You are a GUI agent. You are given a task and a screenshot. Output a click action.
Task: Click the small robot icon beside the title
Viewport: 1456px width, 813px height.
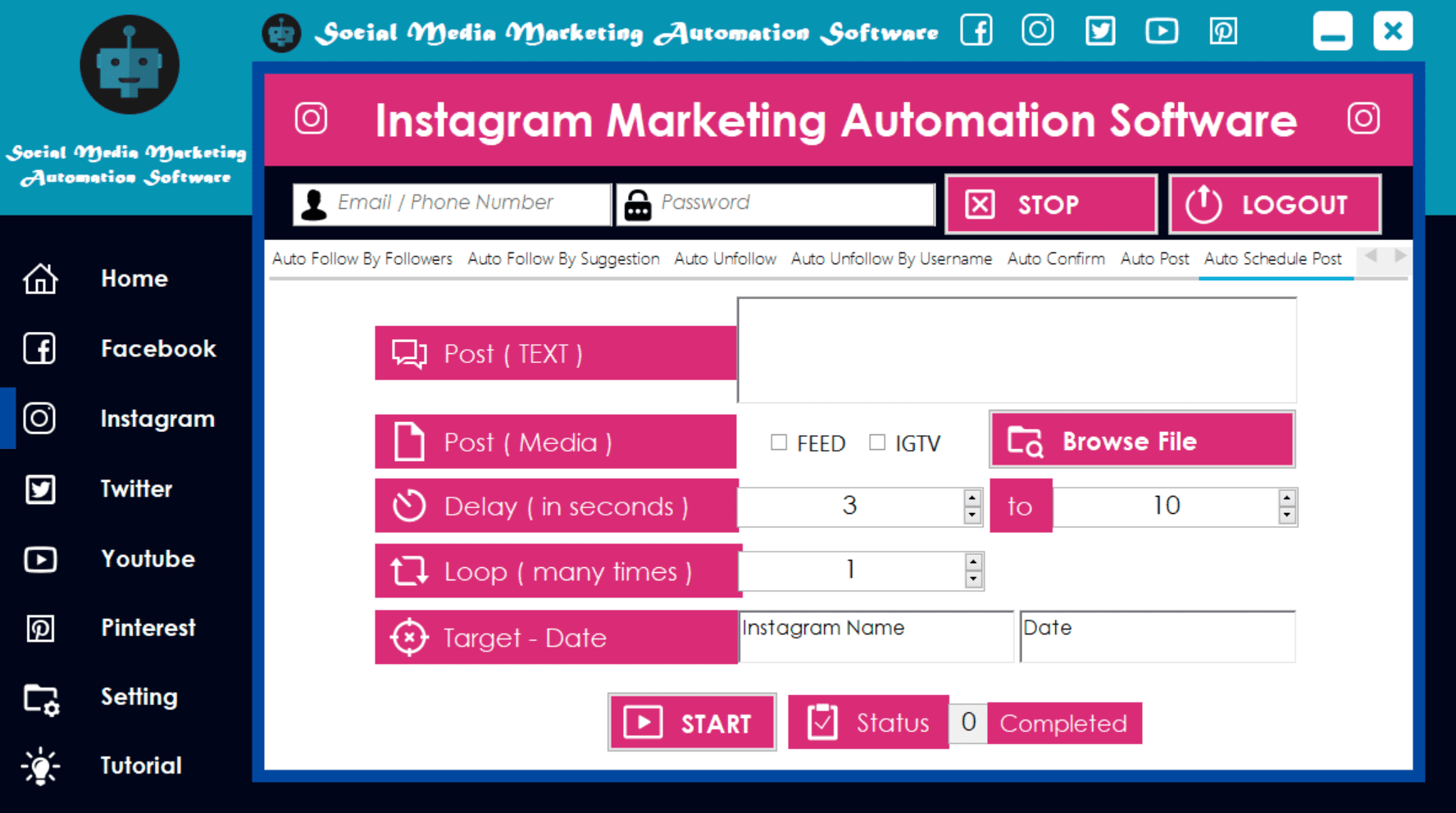coord(281,34)
